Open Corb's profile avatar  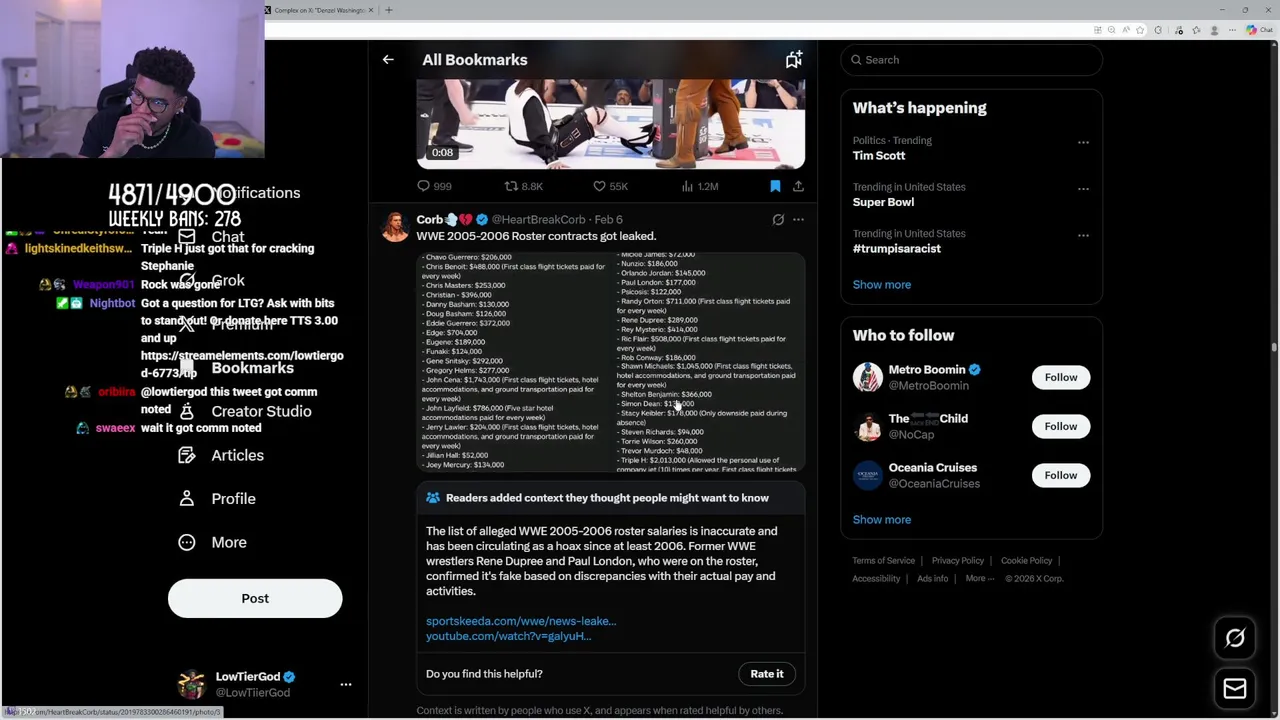[x=395, y=227]
